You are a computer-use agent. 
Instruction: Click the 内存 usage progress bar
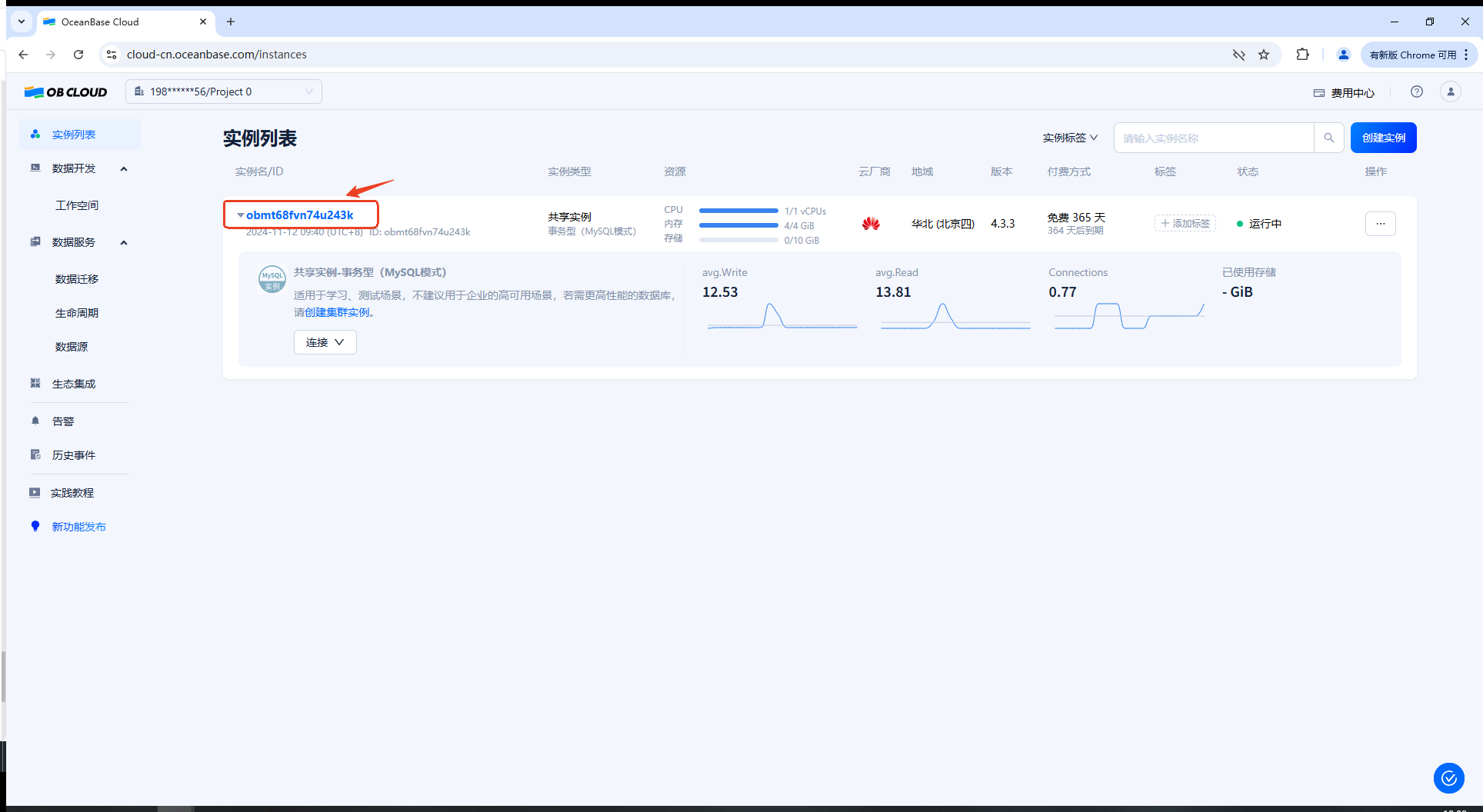pyautogui.click(x=738, y=225)
